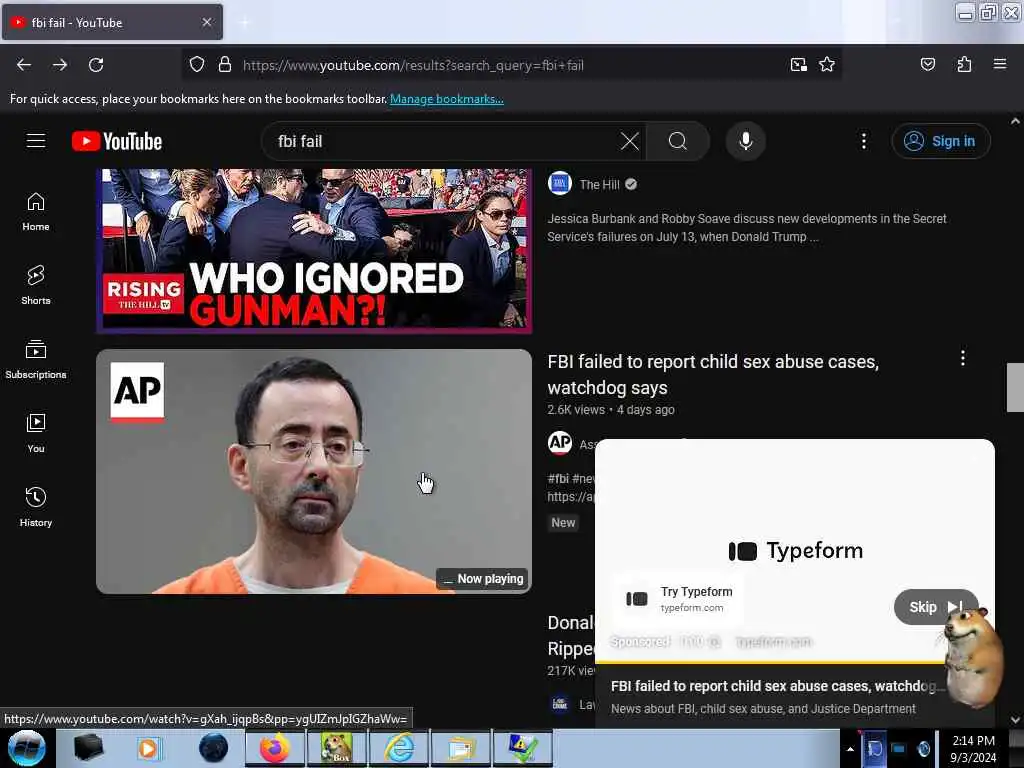Click the New badge under AP video
This screenshot has width=1024, height=768.
point(563,522)
